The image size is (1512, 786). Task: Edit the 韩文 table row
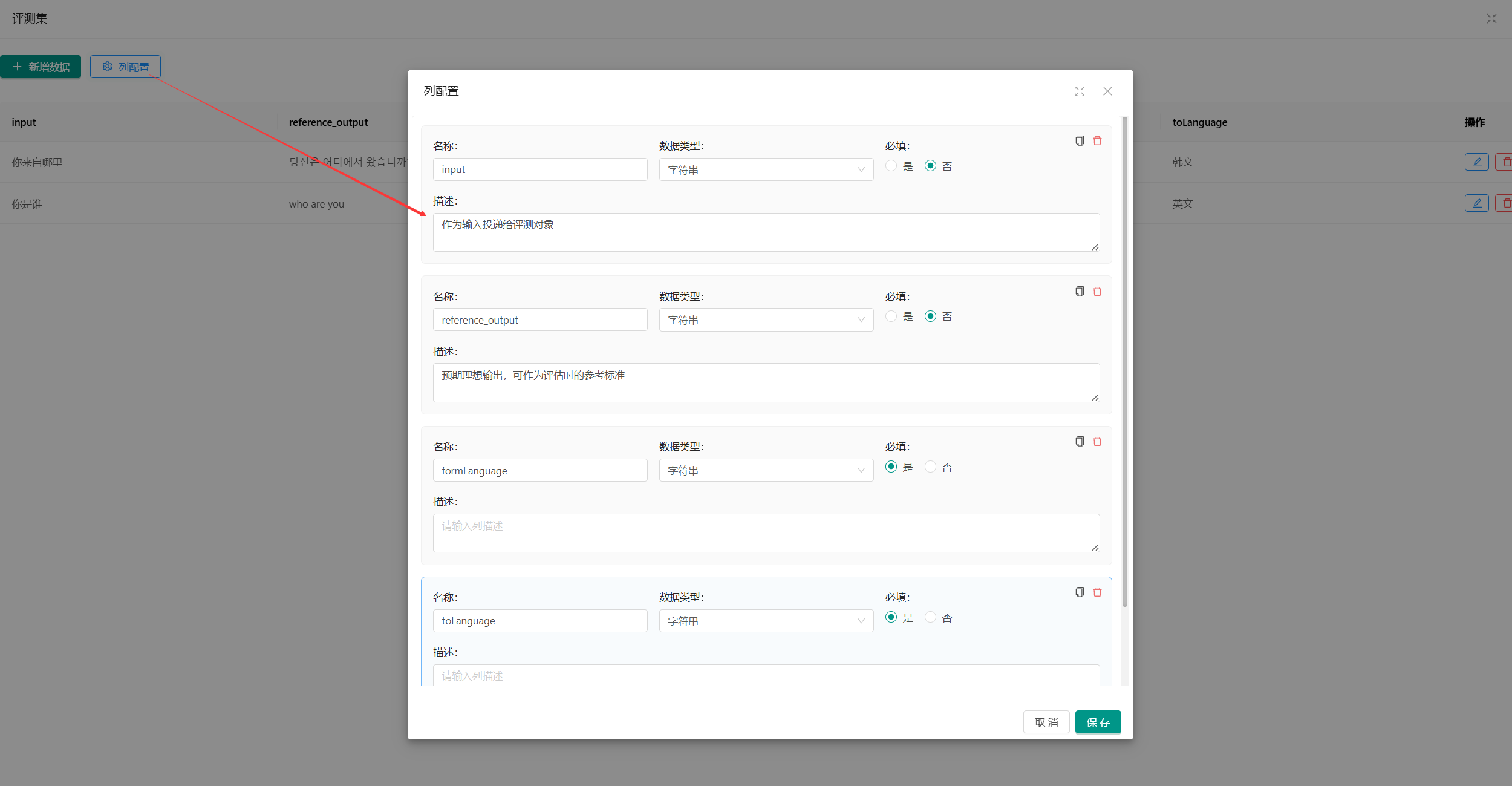[x=1476, y=162]
